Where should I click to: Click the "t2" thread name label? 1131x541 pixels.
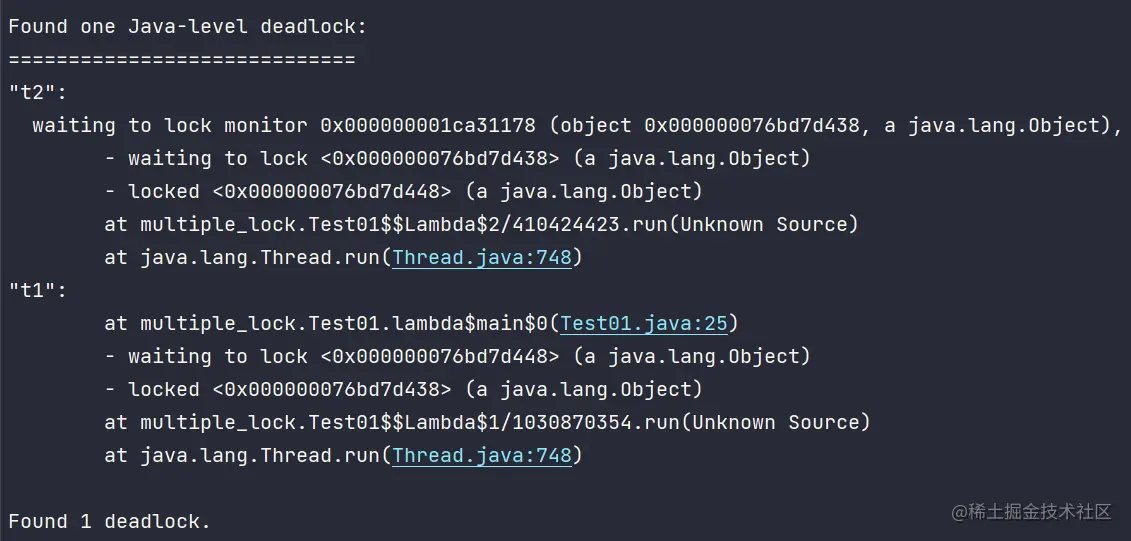click(x=37, y=93)
